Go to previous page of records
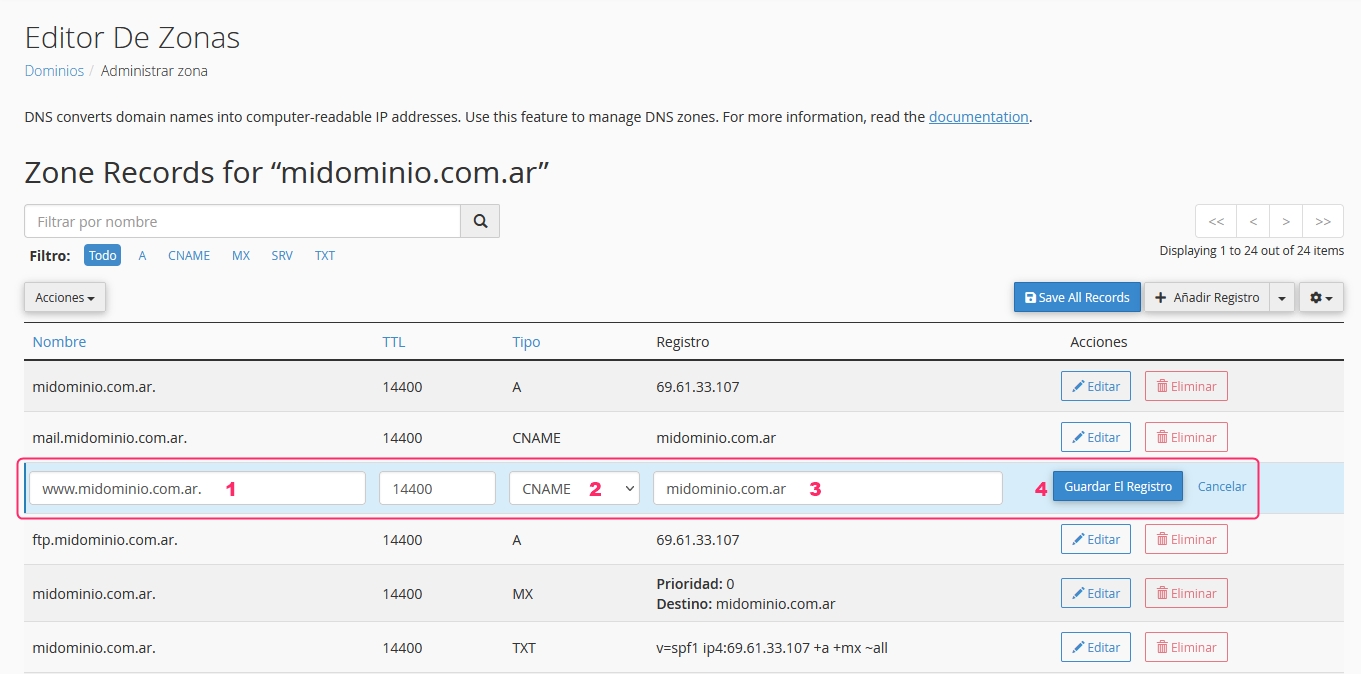The image size is (1361, 674). (x=1253, y=221)
